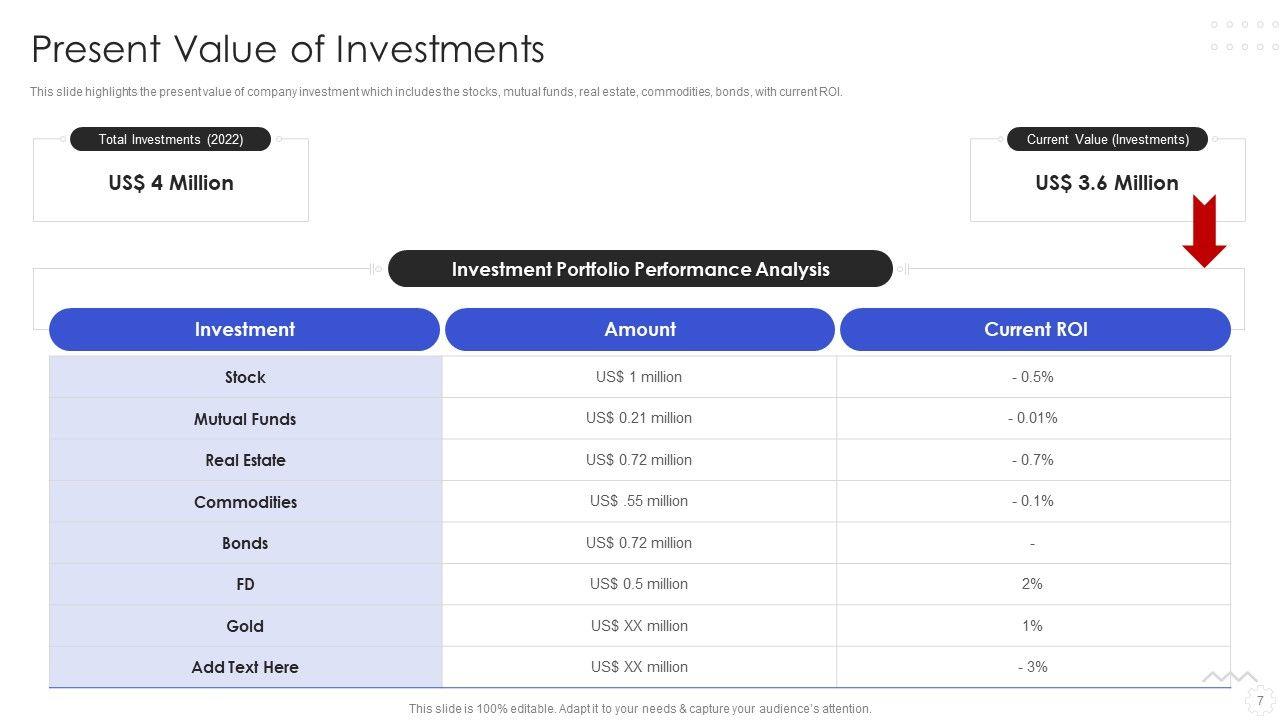Click the red downward arrow

pos(1204,232)
